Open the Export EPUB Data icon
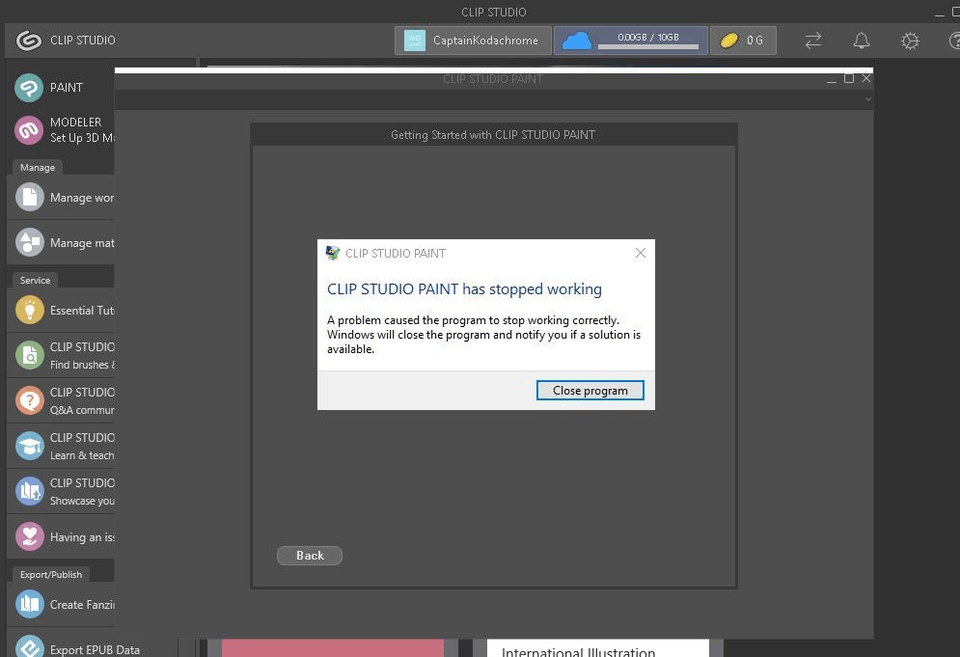 coord(29,647)
